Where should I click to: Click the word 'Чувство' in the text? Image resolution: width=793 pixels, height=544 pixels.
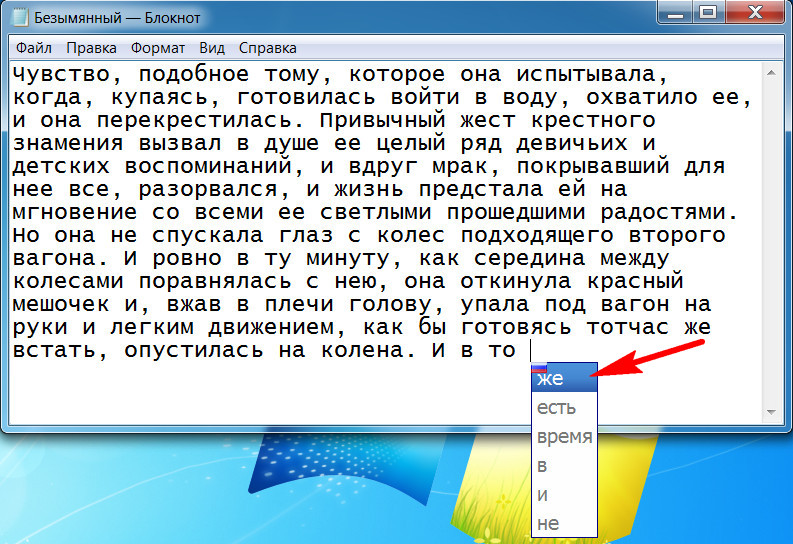pos(62,75)
